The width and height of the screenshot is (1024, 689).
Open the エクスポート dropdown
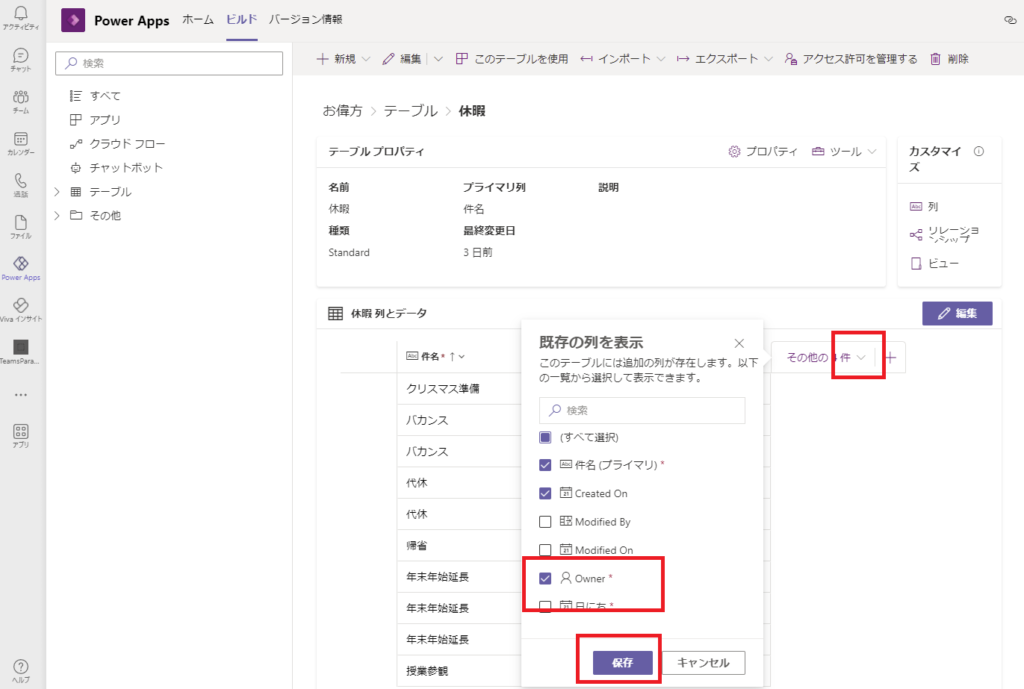(769, 59)
